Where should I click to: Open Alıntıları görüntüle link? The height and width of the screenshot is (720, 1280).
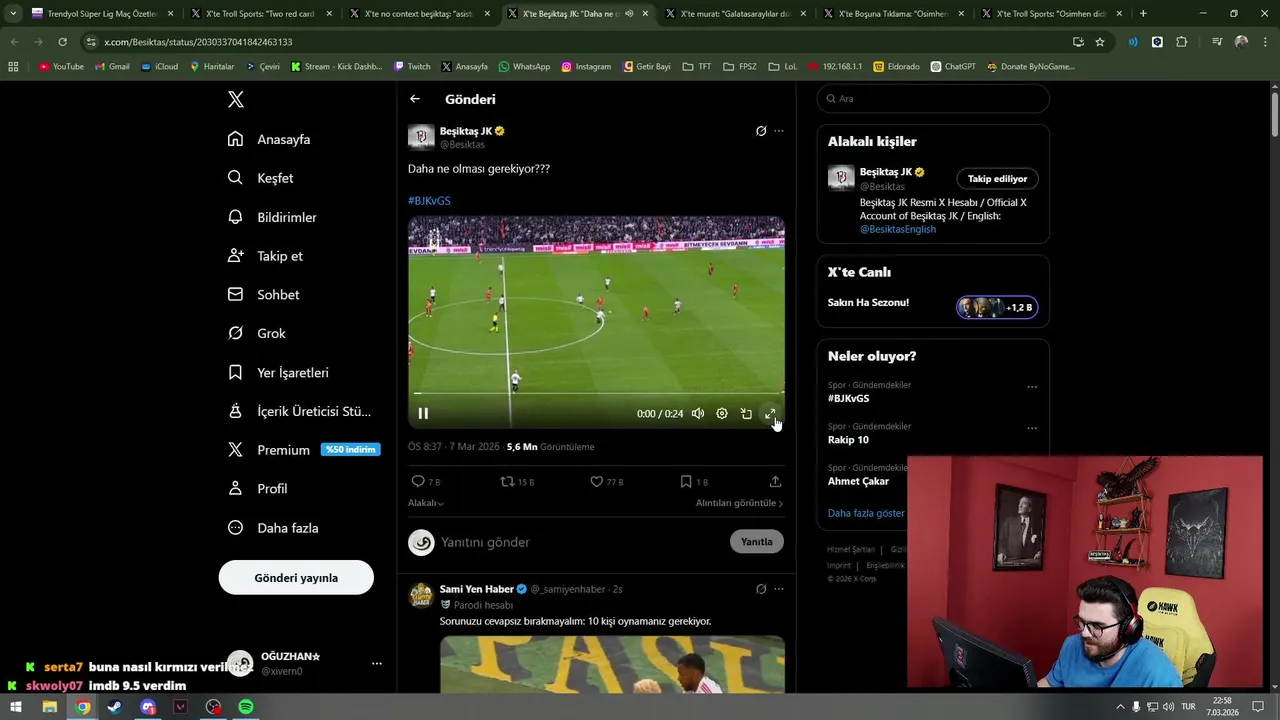pyautogui.click(x=739, y=503)
